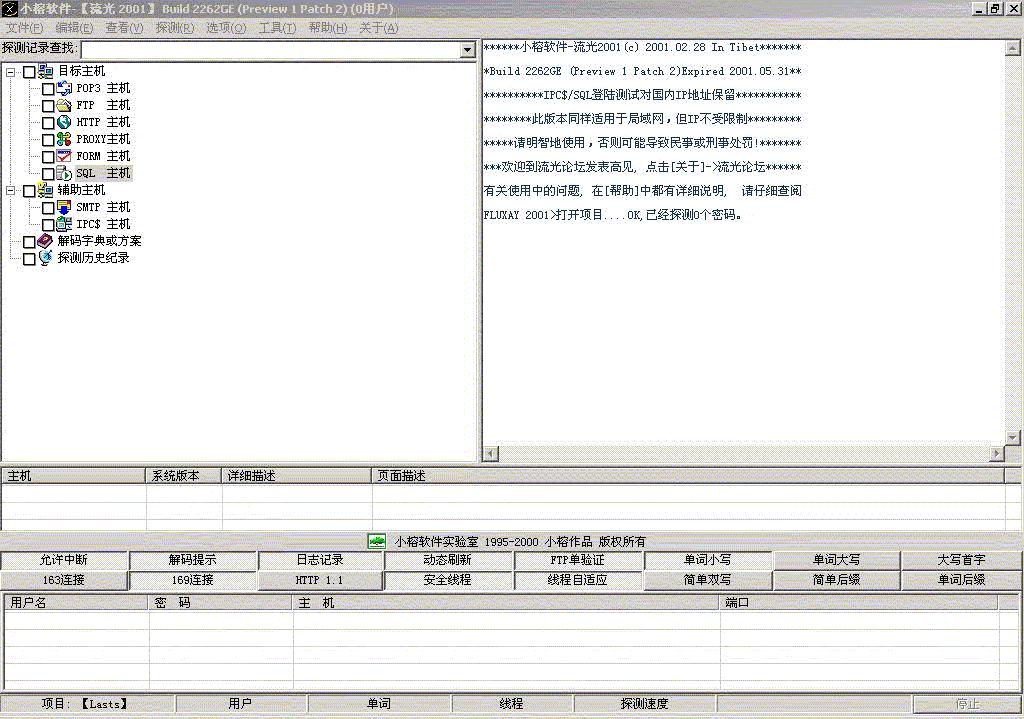Click the FORM 主机 icon

coord(64,156)
